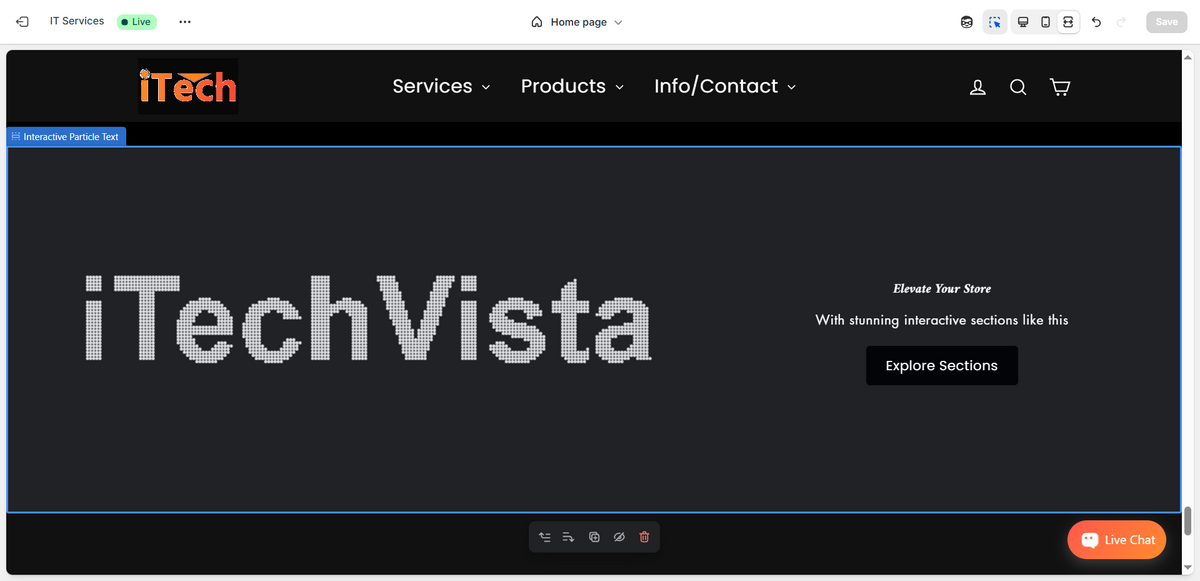Switch to desktop preview mode
This screenshot has width=1200, height=581.
(x=1023, y=22)
